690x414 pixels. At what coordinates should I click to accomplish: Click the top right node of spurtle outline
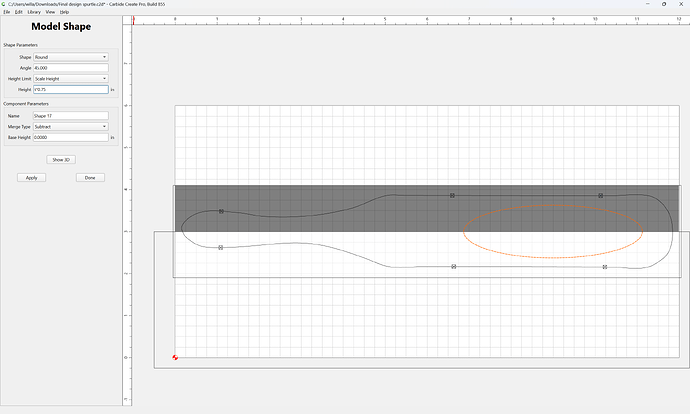[x=601, y=195]
